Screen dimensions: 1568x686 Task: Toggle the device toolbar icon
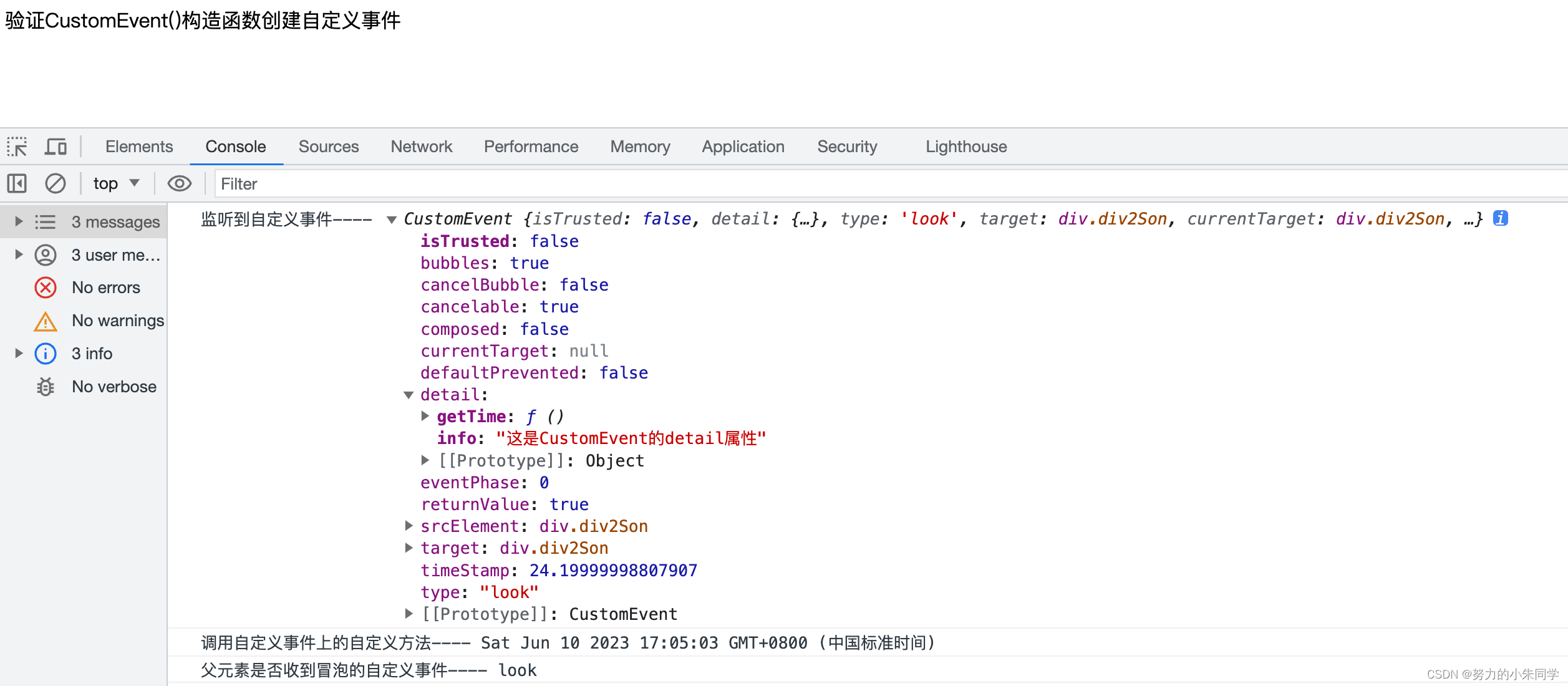coord(56,147)
